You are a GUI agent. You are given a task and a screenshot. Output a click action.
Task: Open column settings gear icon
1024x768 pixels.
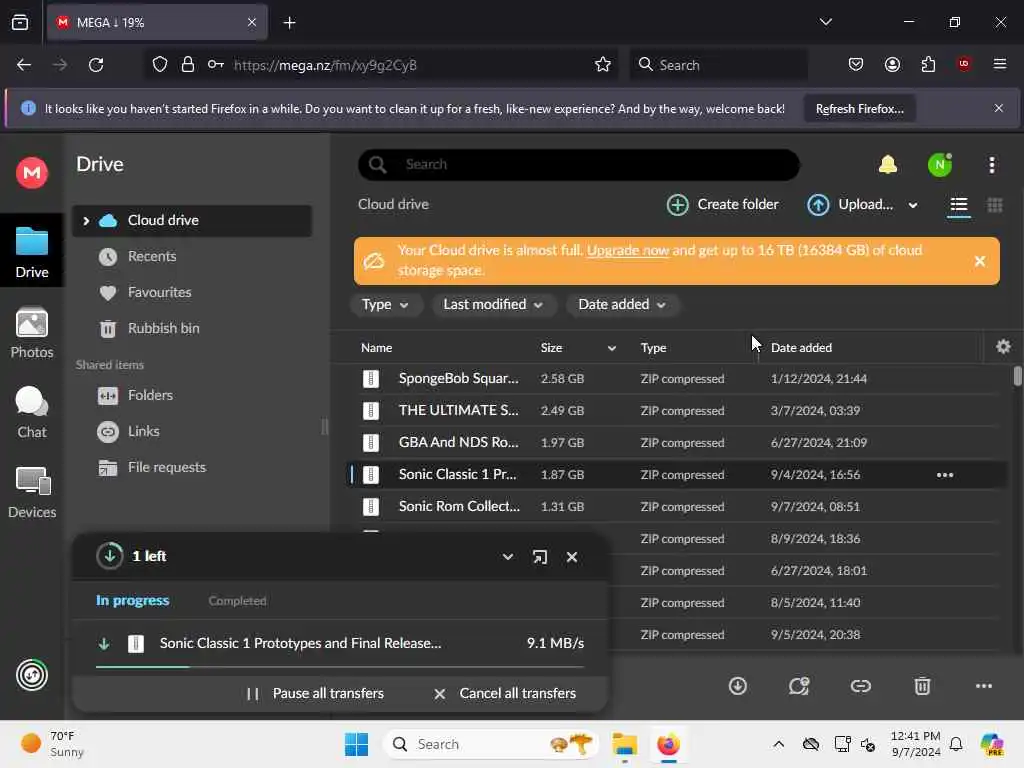click(x=1003, y=346)
